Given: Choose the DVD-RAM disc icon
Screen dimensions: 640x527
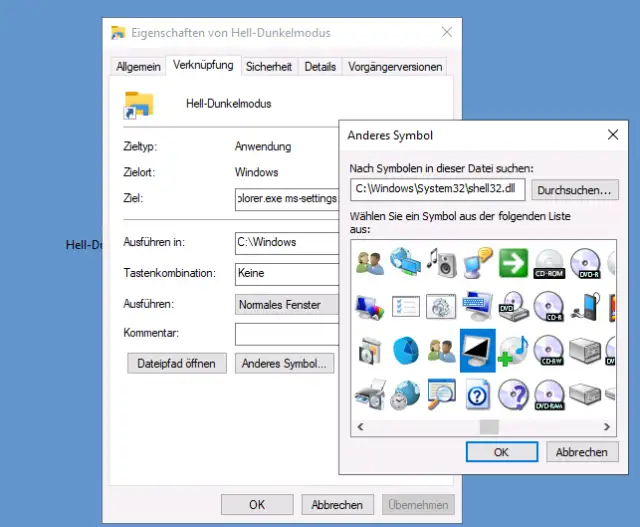Looking at the screenshot, I should coord(549,393).
